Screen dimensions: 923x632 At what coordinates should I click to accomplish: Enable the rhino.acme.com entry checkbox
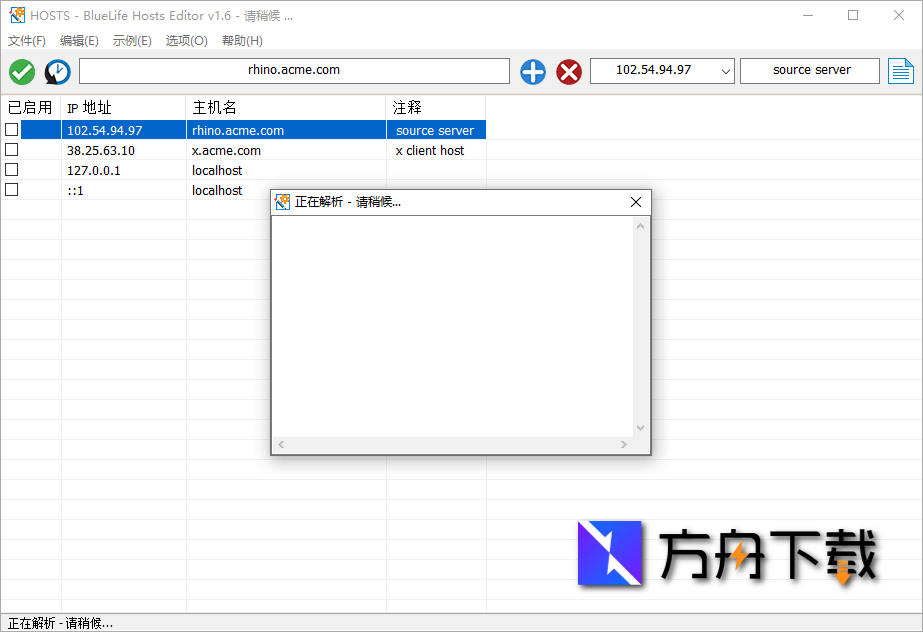tap(10, 129)
